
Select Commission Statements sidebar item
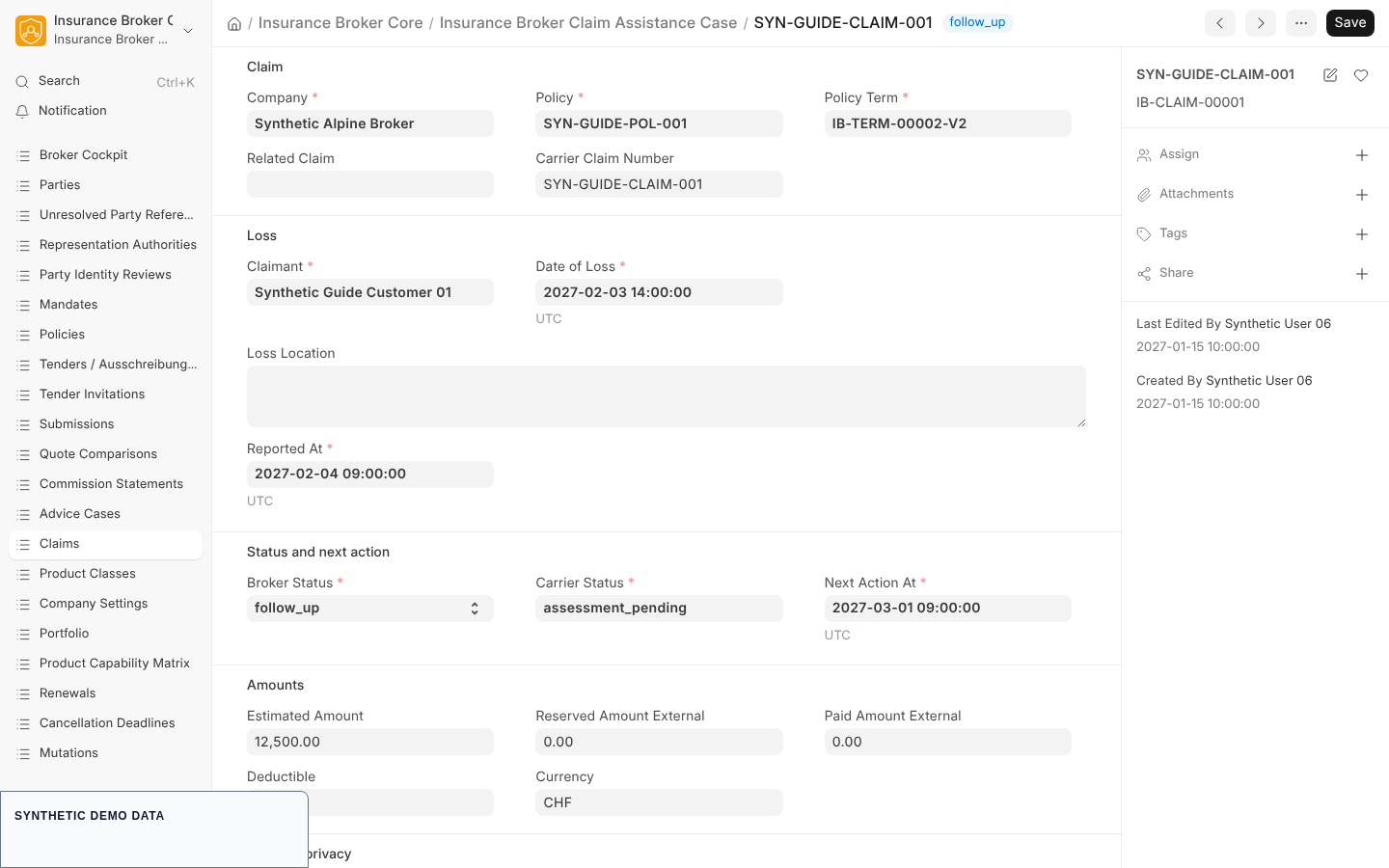pos(106,484)
